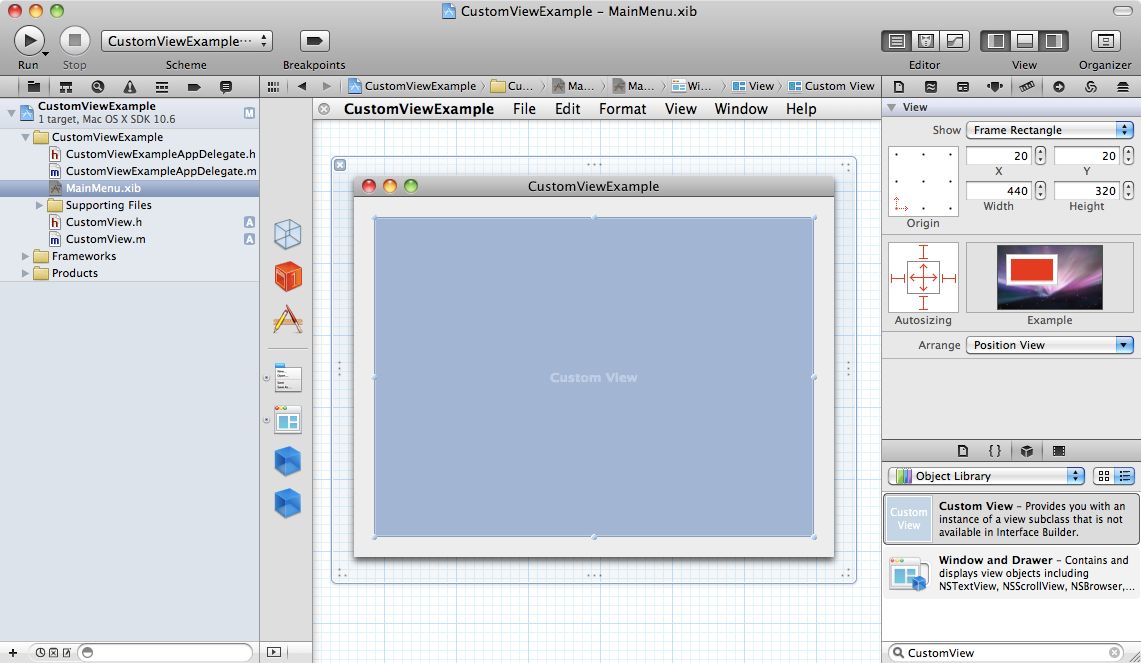
Task: Select the File's Owner wireframe cube
Action: point(288,234)
